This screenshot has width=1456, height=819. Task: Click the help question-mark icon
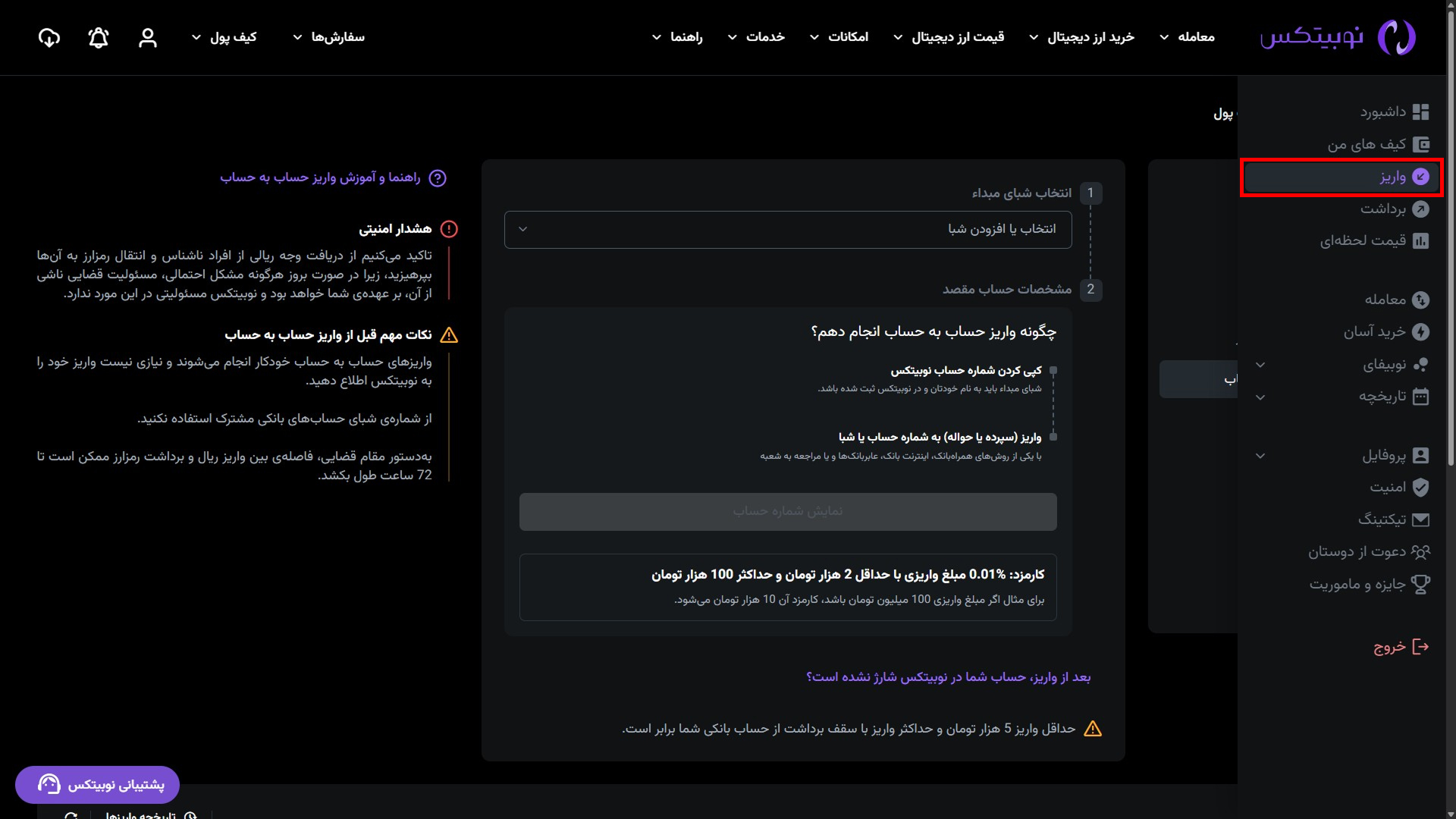tap(438, 178)
